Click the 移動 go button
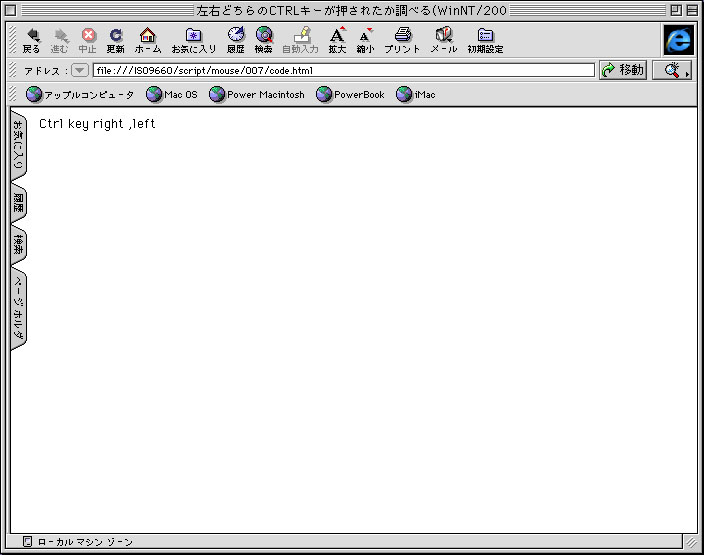The width and height of the screenshot is (704, 555). coord(623,70)
